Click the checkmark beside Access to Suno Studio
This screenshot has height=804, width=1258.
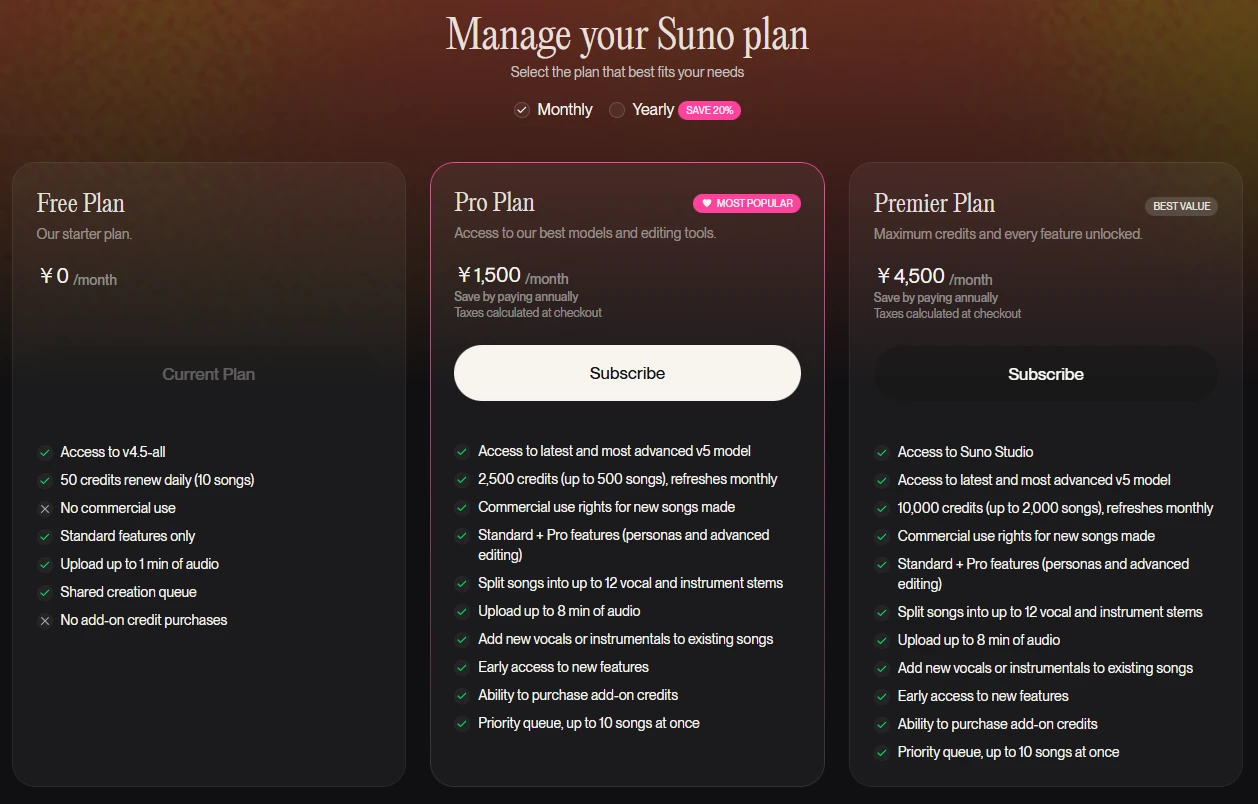click(882, 452)
